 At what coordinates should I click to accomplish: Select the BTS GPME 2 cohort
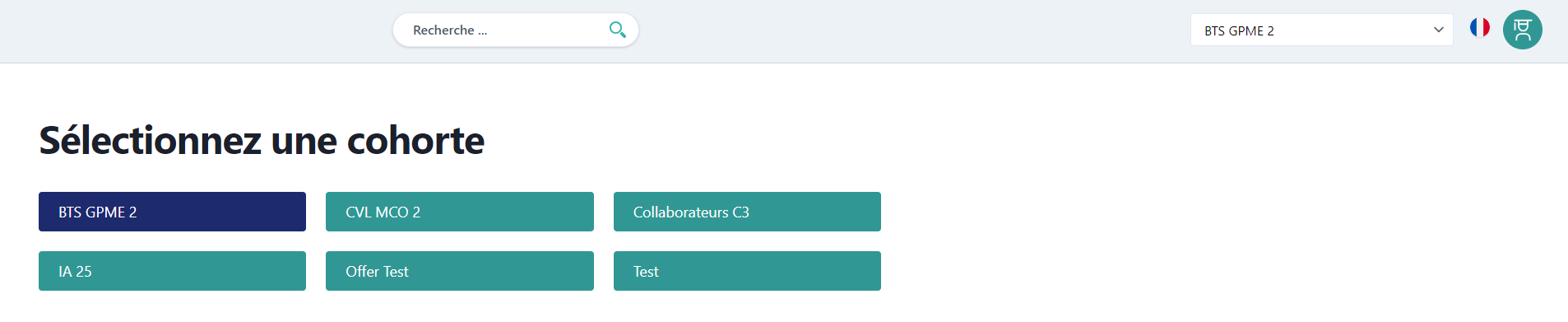click(172, 212)
